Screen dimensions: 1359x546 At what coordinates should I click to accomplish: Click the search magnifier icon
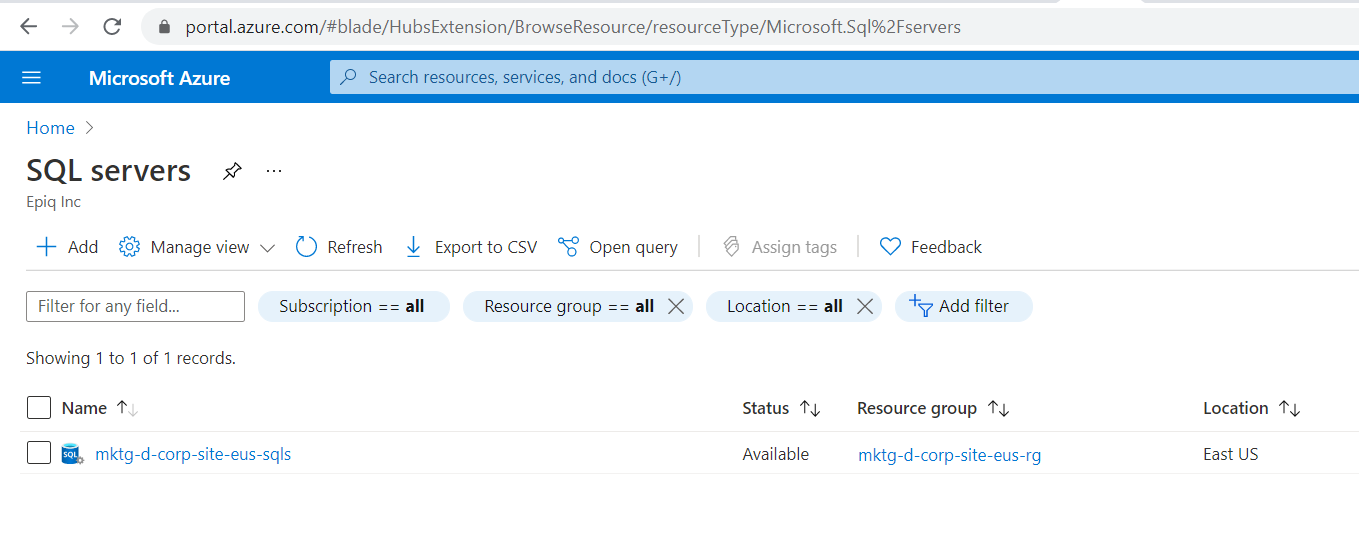[x=348, y=77]
